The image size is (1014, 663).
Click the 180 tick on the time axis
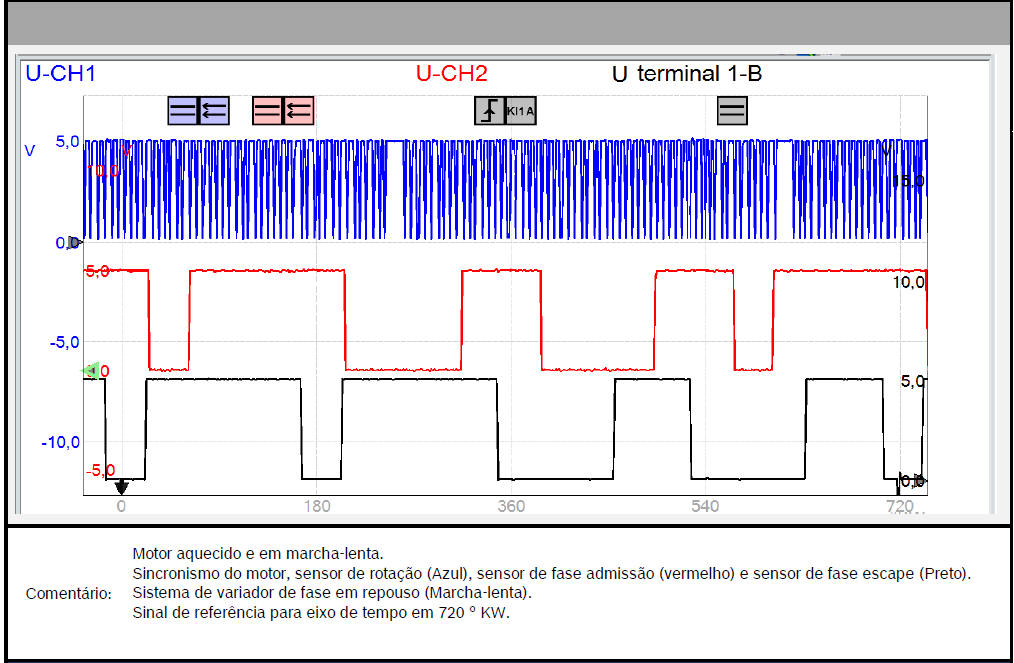[x=316, y=507]
